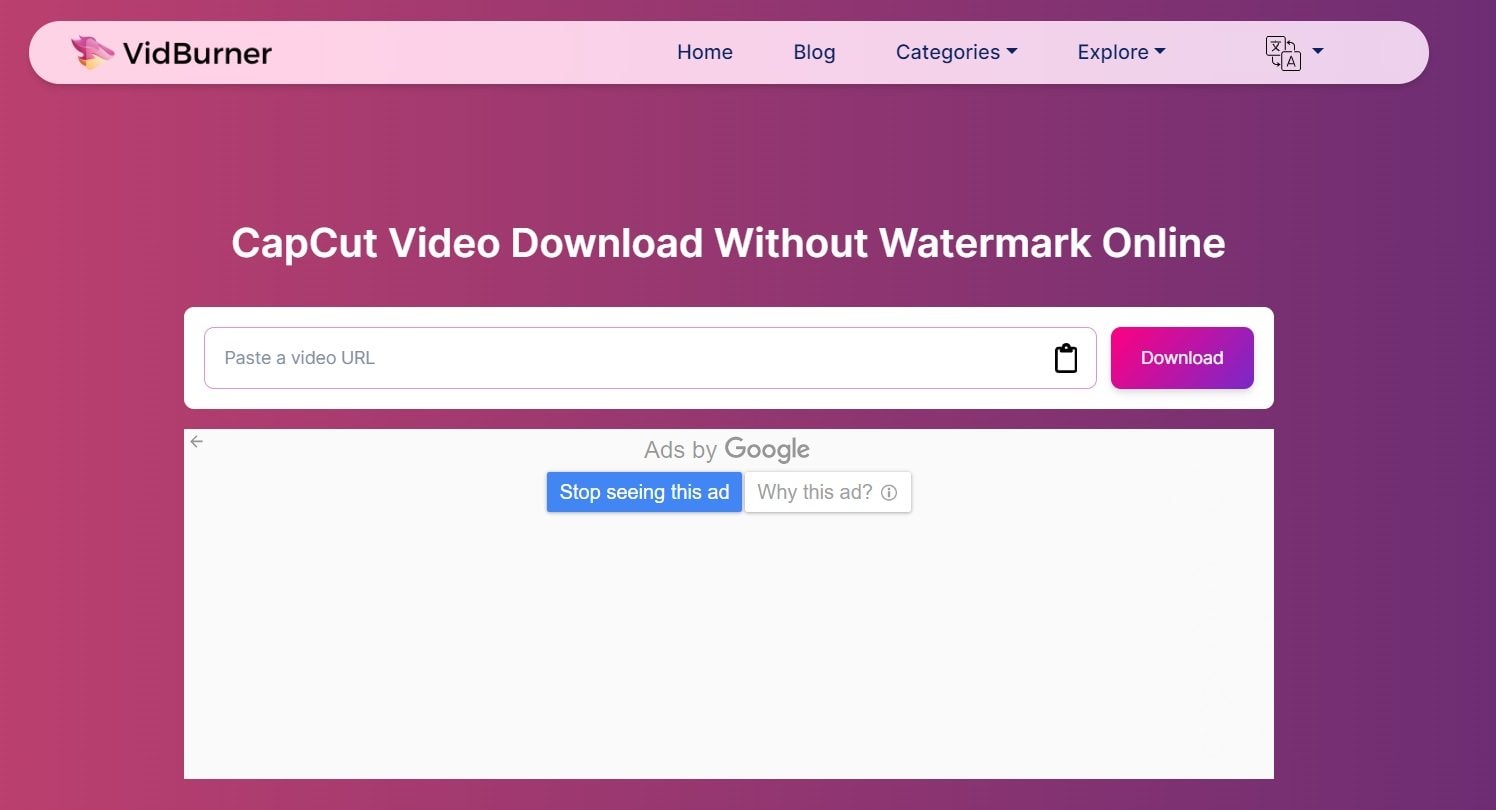Click the VidBurner bird logo icon
Image resolution: width=1496 pixels, height=810 pixels.
point(92,52)
